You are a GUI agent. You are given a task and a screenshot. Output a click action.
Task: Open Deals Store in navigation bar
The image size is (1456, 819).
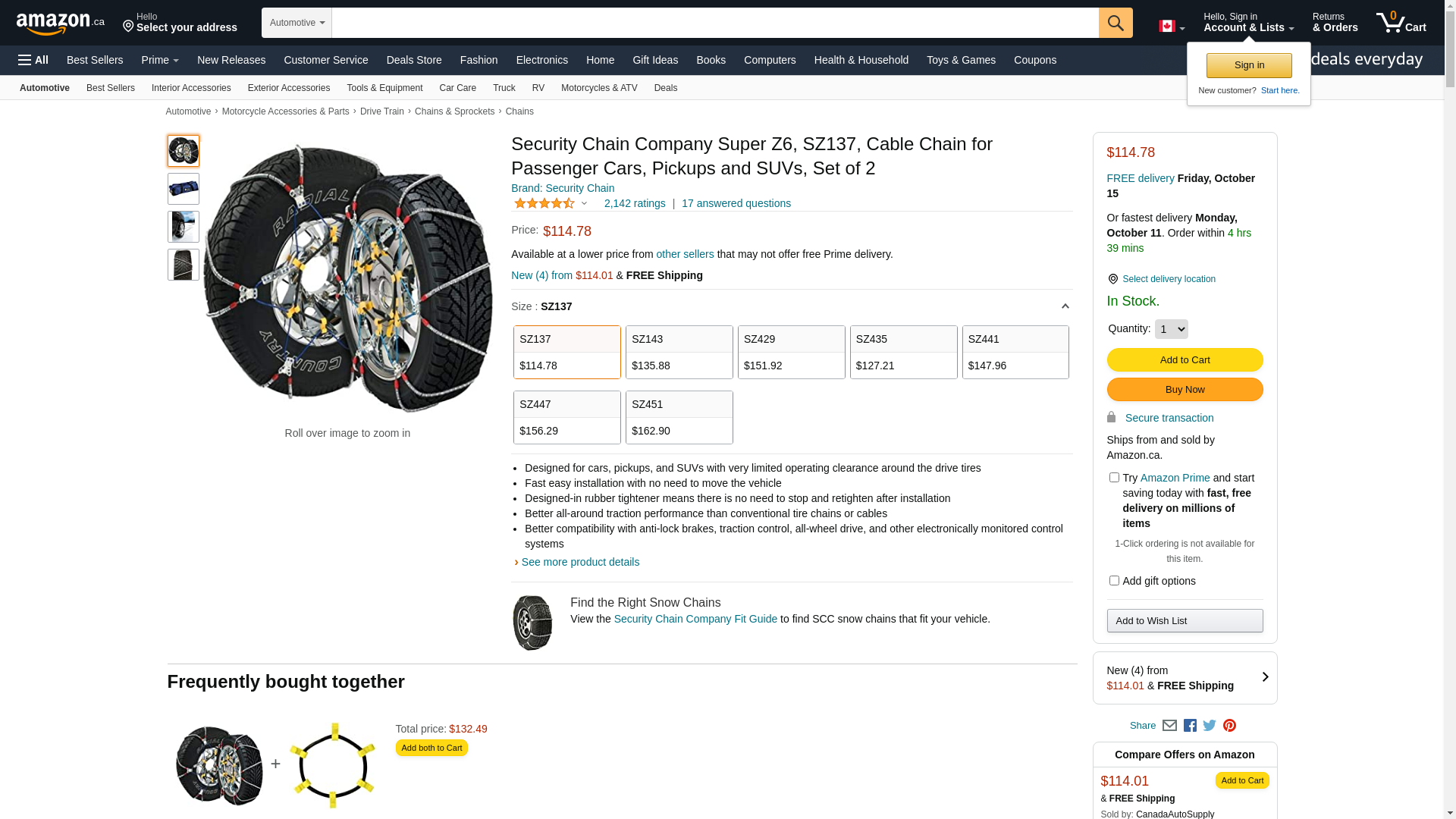(x=413, y=60)
